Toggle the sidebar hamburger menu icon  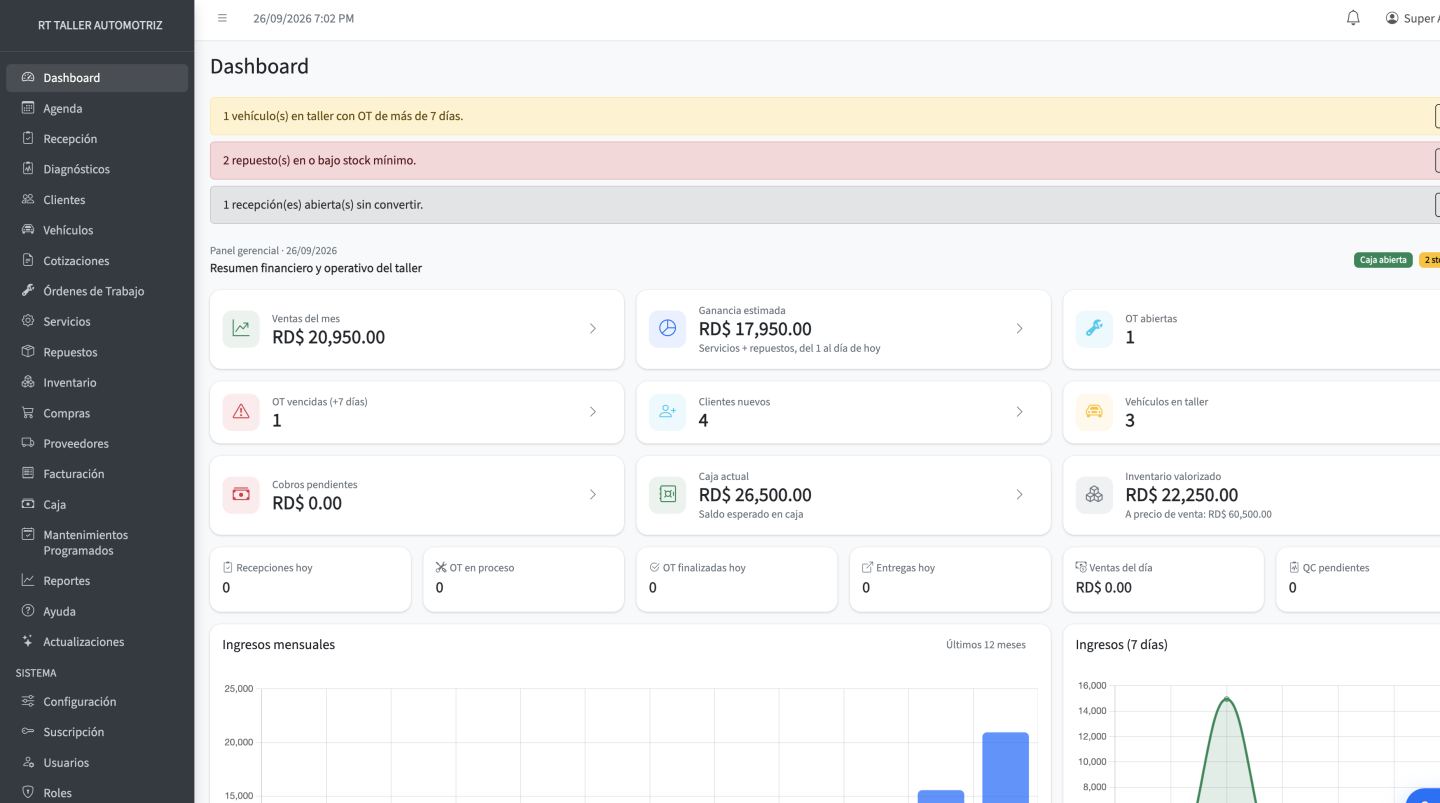[x=222, y=18]
